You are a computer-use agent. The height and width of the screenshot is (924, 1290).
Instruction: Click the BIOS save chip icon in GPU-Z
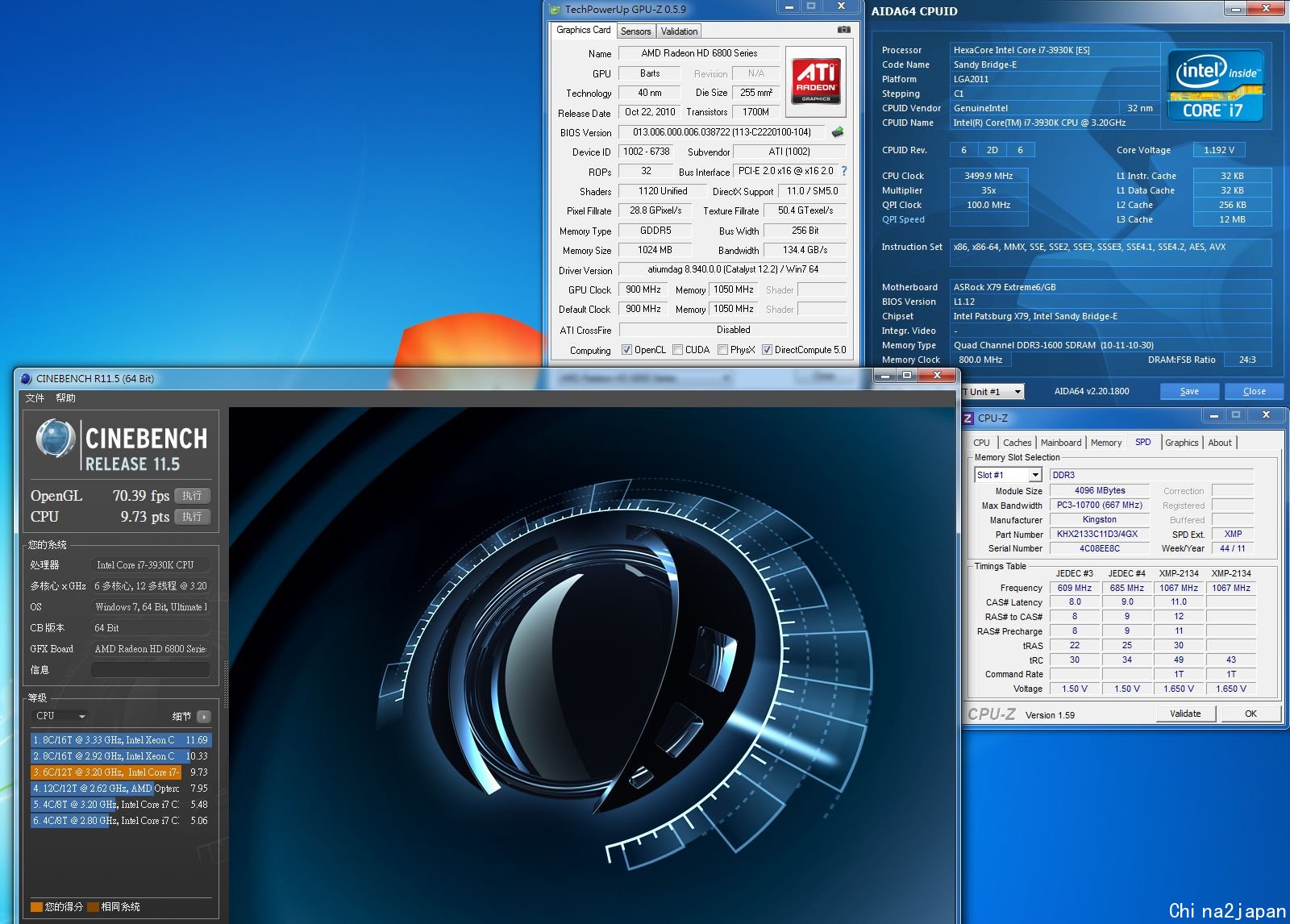pos(838,131)
